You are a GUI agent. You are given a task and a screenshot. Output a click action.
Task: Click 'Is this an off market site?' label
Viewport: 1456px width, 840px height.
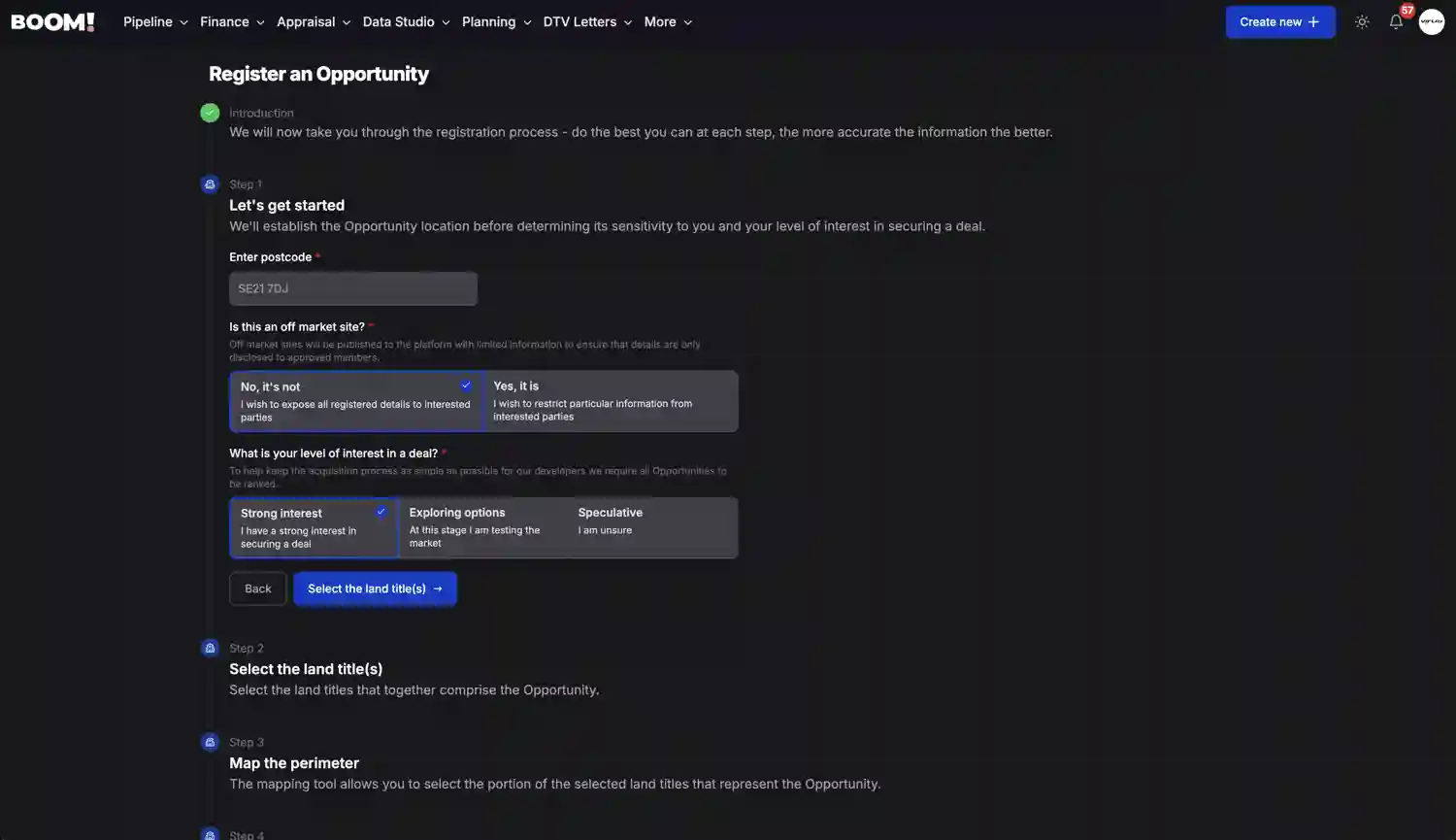[297, 327]
